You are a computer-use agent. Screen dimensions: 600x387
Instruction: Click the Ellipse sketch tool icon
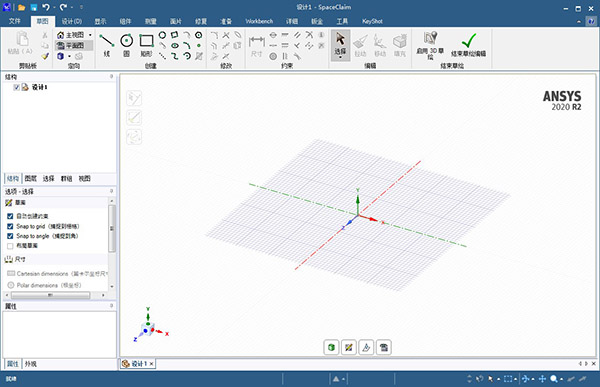[175, 45]
